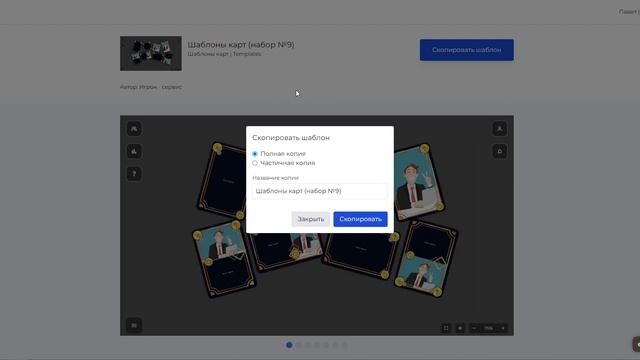The height and width of the screenshot is (360, 640).
Task: Go to the last slide pagination dot
Action: click(x=344, y=345)
